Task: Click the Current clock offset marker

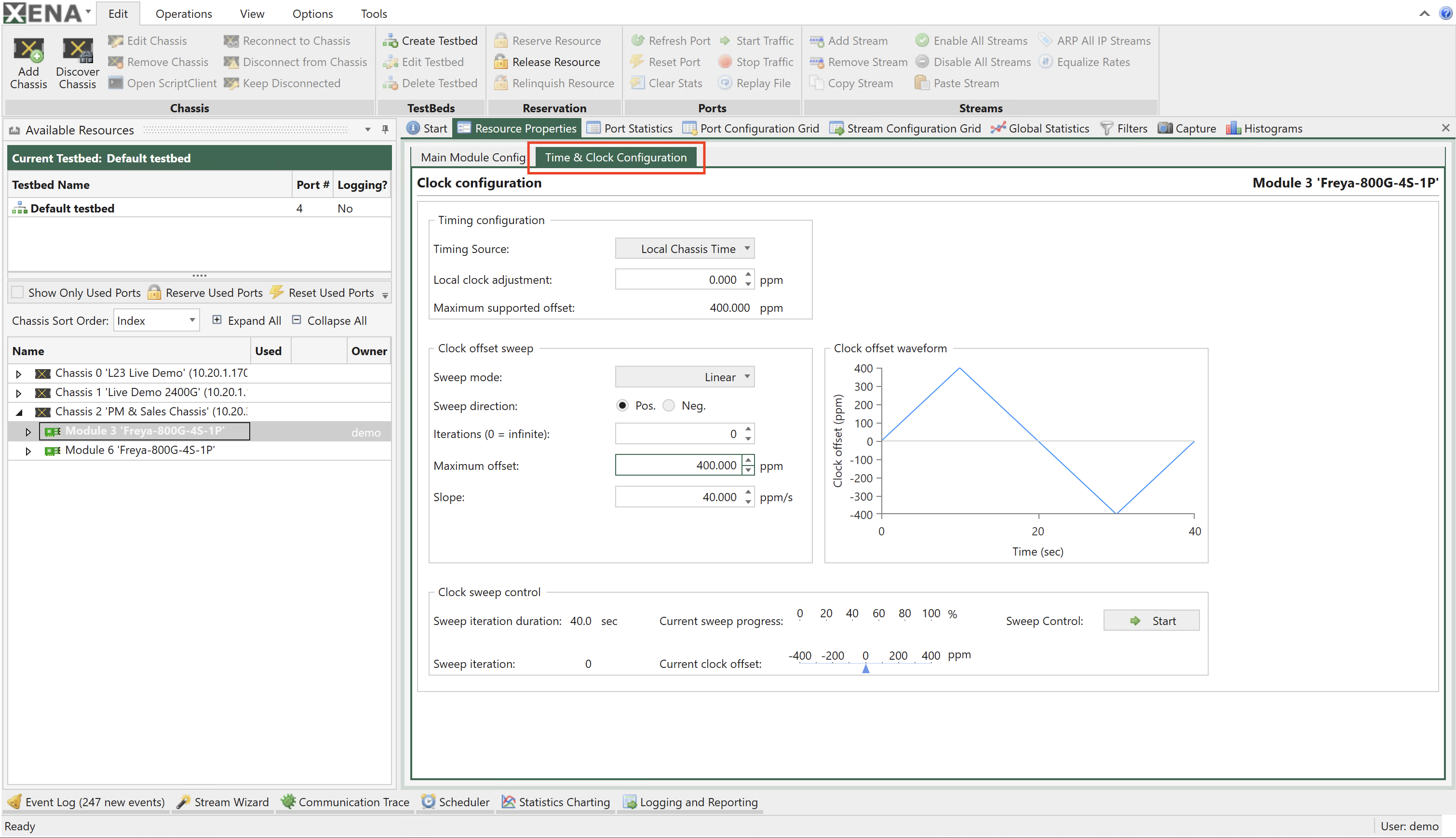Action: 865,669
